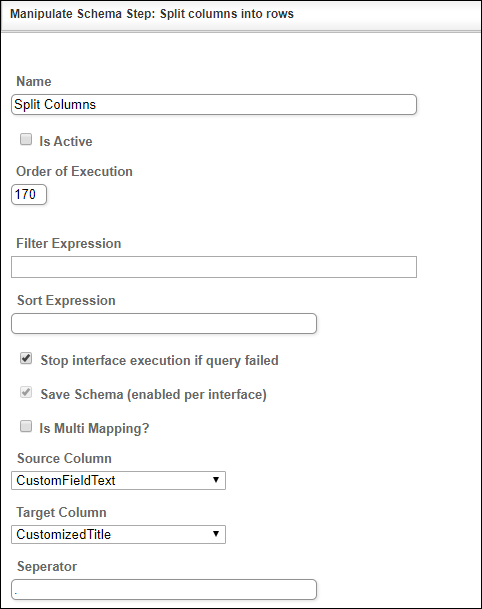The width and height of the screenshot is (482, 609).
Task: Click the Sort Expression text field
Action: pos(164,324)
